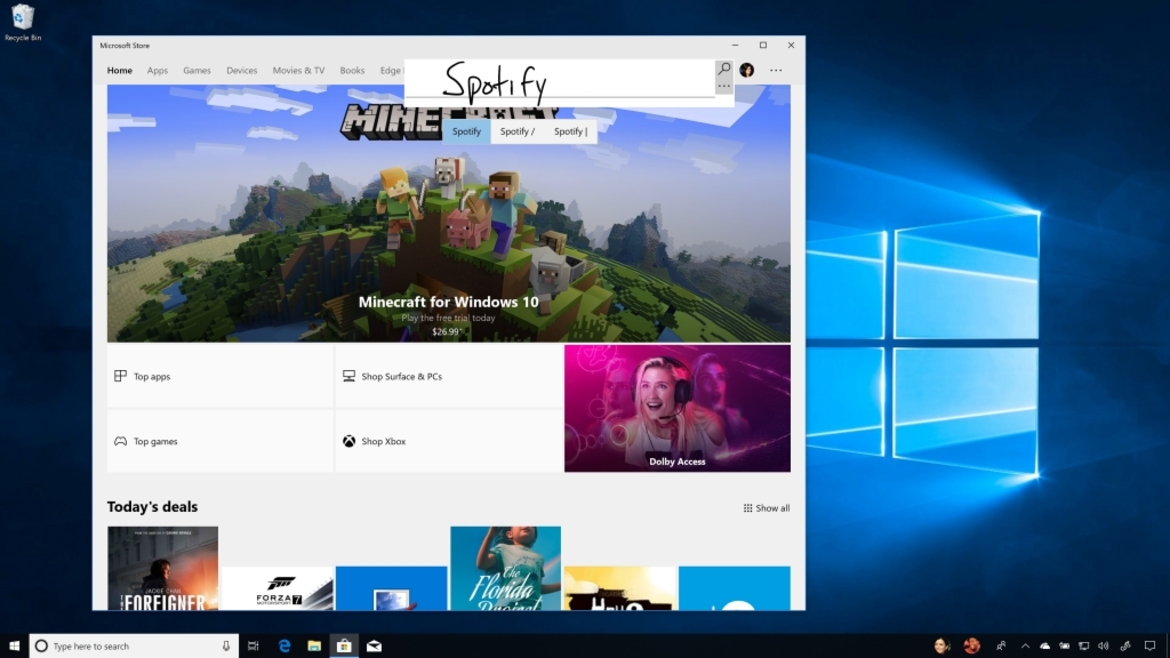Open the blue monitor app deal tile
The image size is (1170, 658).
pos(391,589)
